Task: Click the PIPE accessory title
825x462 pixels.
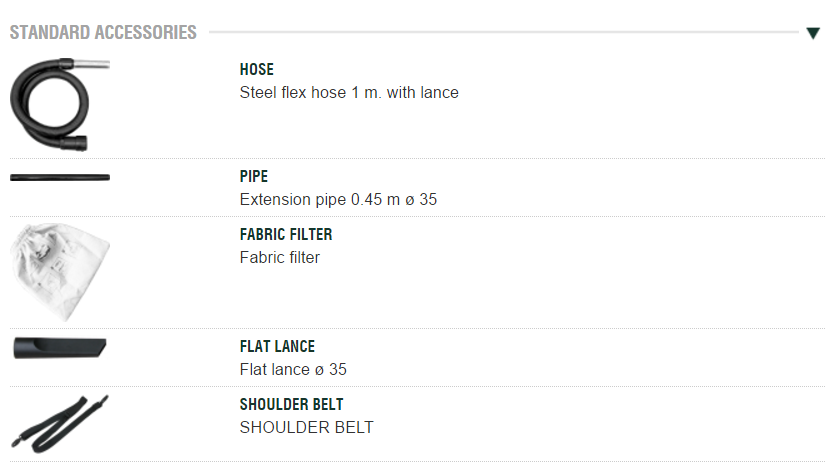Action: click(254, 177)
